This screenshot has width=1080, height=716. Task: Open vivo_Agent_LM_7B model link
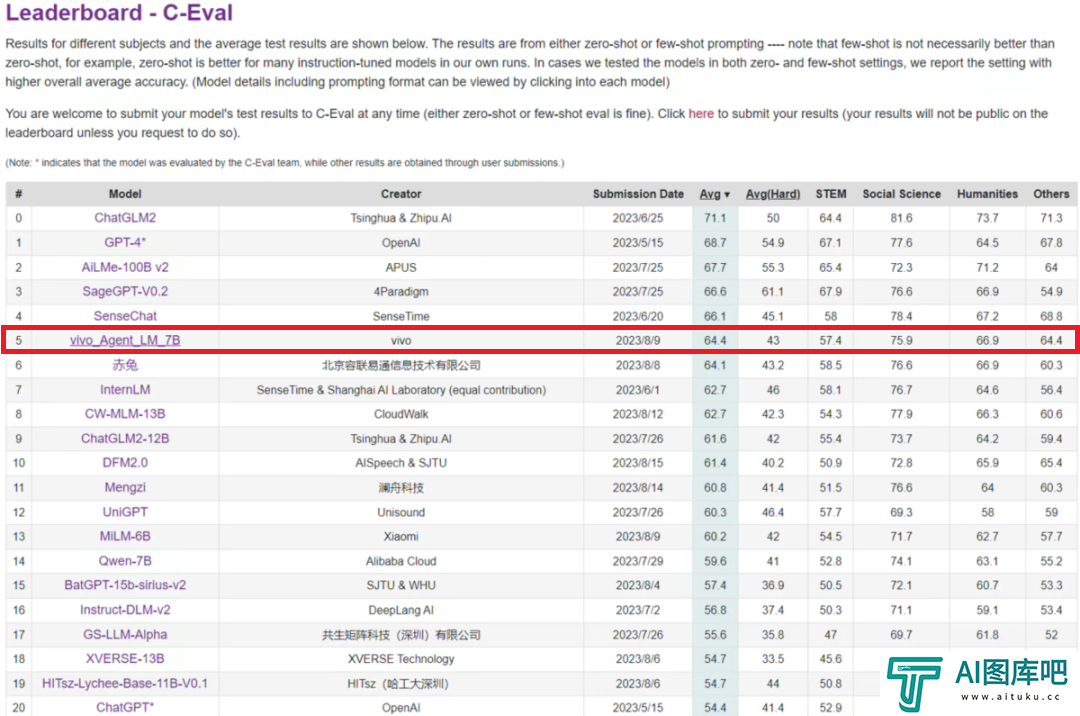125,341
